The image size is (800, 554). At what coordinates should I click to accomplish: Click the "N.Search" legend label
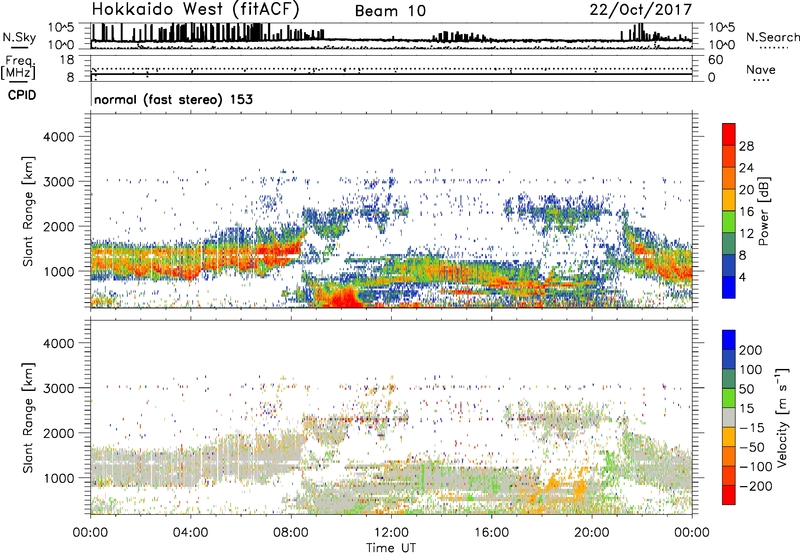(773, 37)
